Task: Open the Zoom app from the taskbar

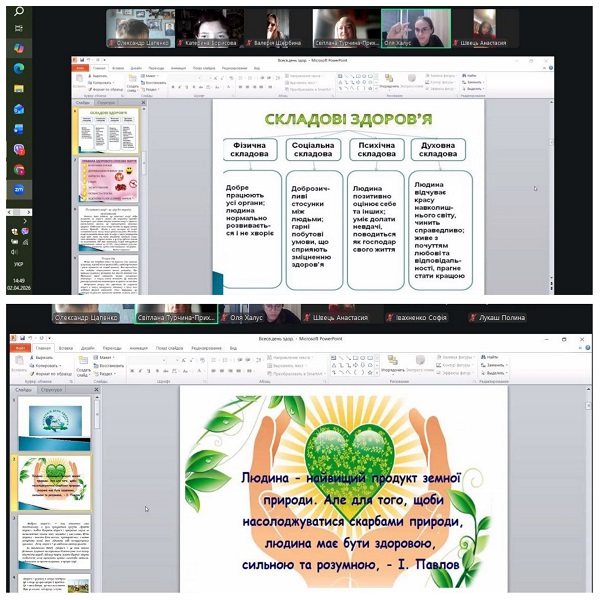Action: click(x=19, y=187)
